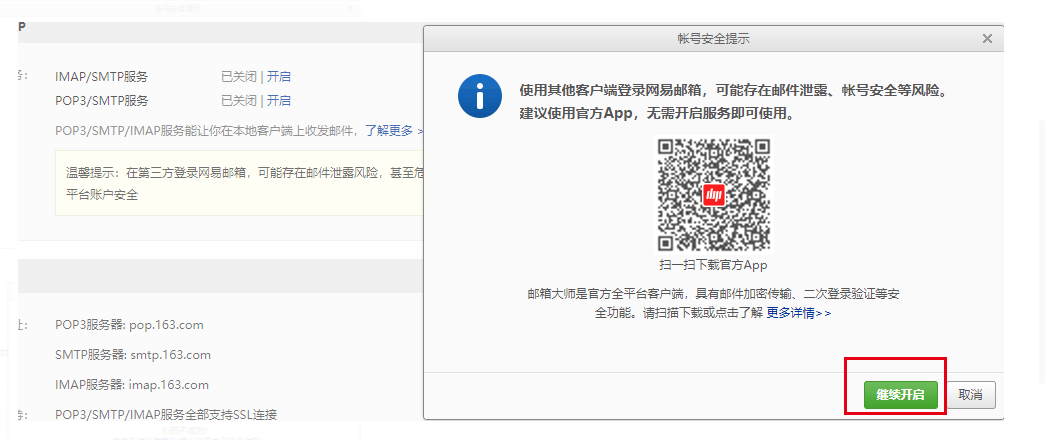This screenshot has height=440, width=1046.
Task: Click the IMAP服务器: imap.163.com text
Action: click(132, 385)
